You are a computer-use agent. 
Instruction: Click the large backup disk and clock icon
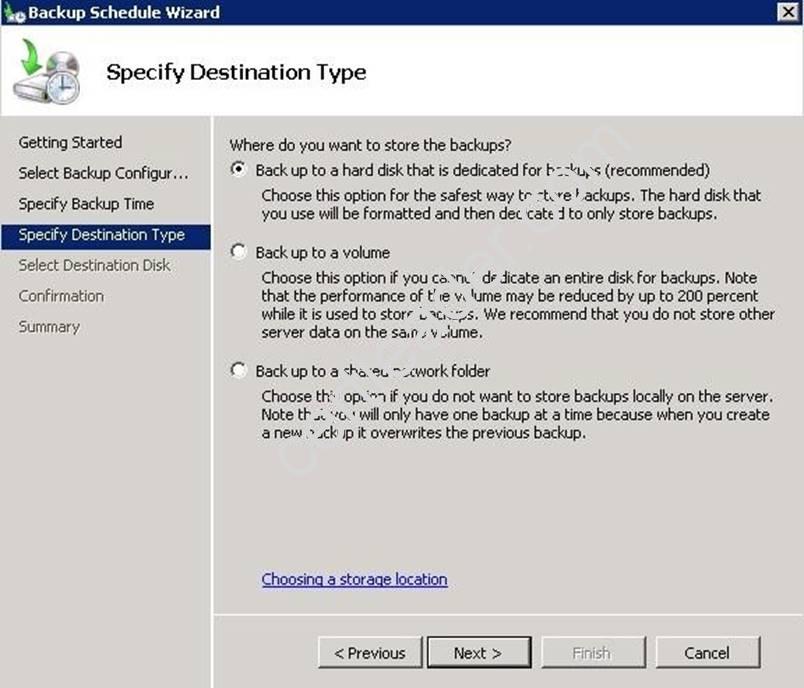46,71
